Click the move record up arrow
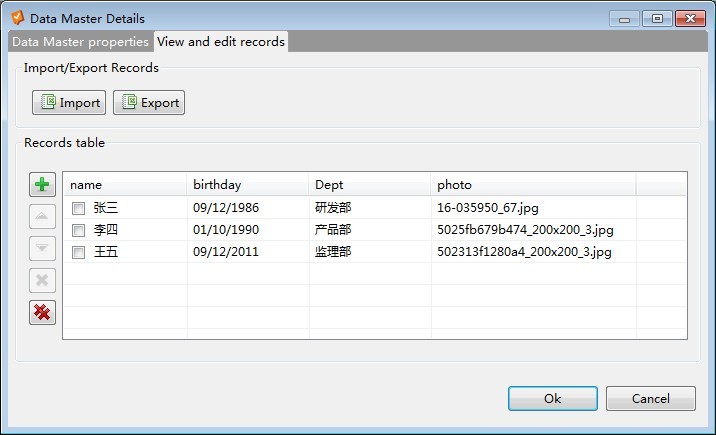Screen dimensions: 716x435 tap(42, 217)
